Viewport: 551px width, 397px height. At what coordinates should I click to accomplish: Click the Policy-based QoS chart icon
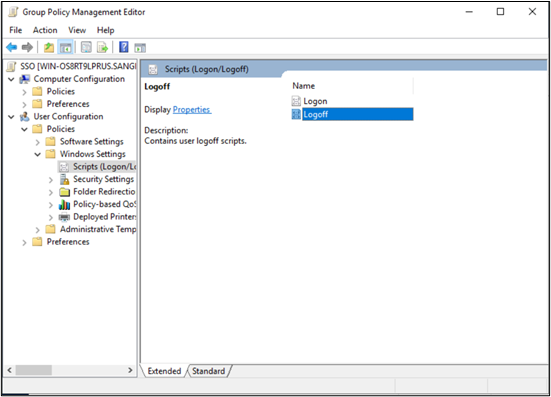click(64, 204)
